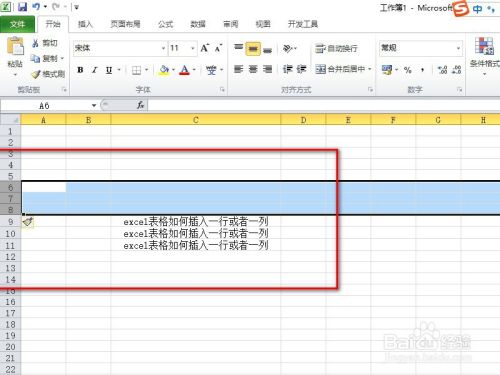Viewport: 500px width, 375px height.
Task: Click Conditional Formatting (条件格式) icon
Action: point(484,46)
